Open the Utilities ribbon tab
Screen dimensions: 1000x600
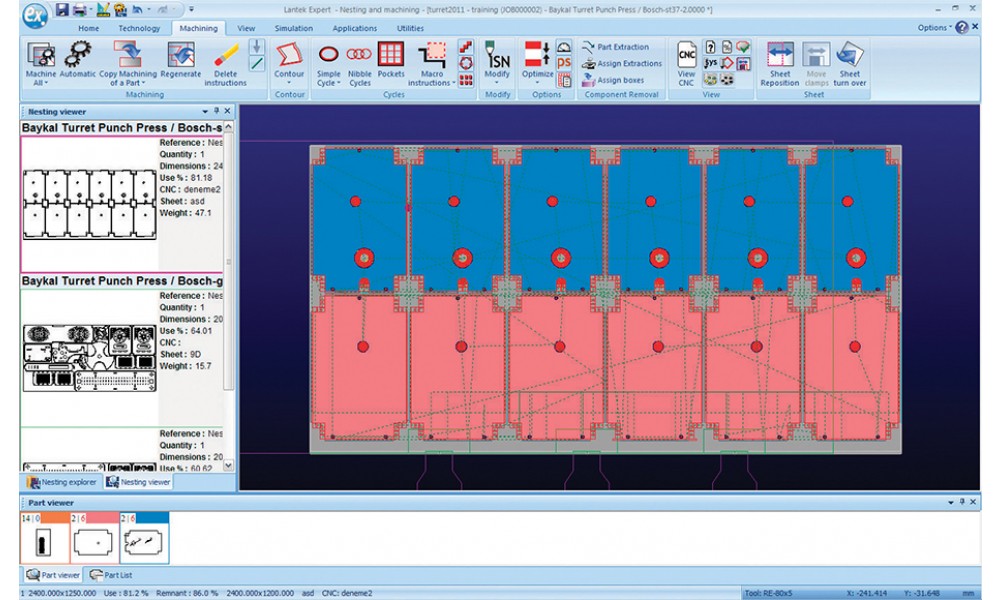click(410, 28)
